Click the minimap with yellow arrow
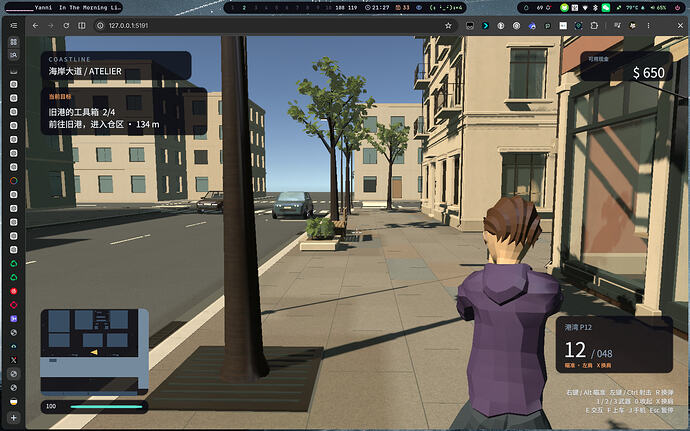This screenshot has height=431, width=690. pyautogui.click(x=95, y=350)
